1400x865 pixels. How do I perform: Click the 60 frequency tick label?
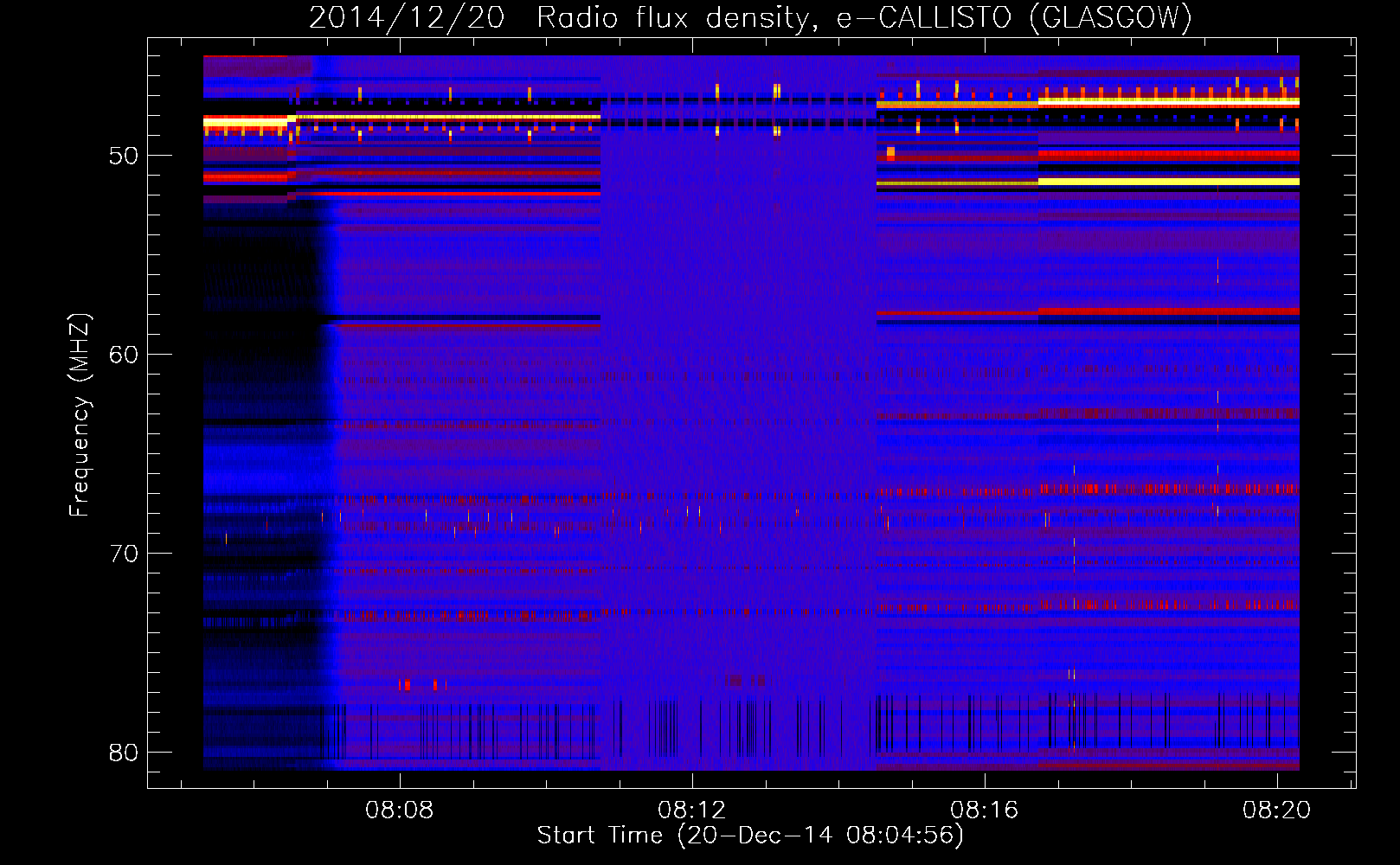click(x=124, y=355)
